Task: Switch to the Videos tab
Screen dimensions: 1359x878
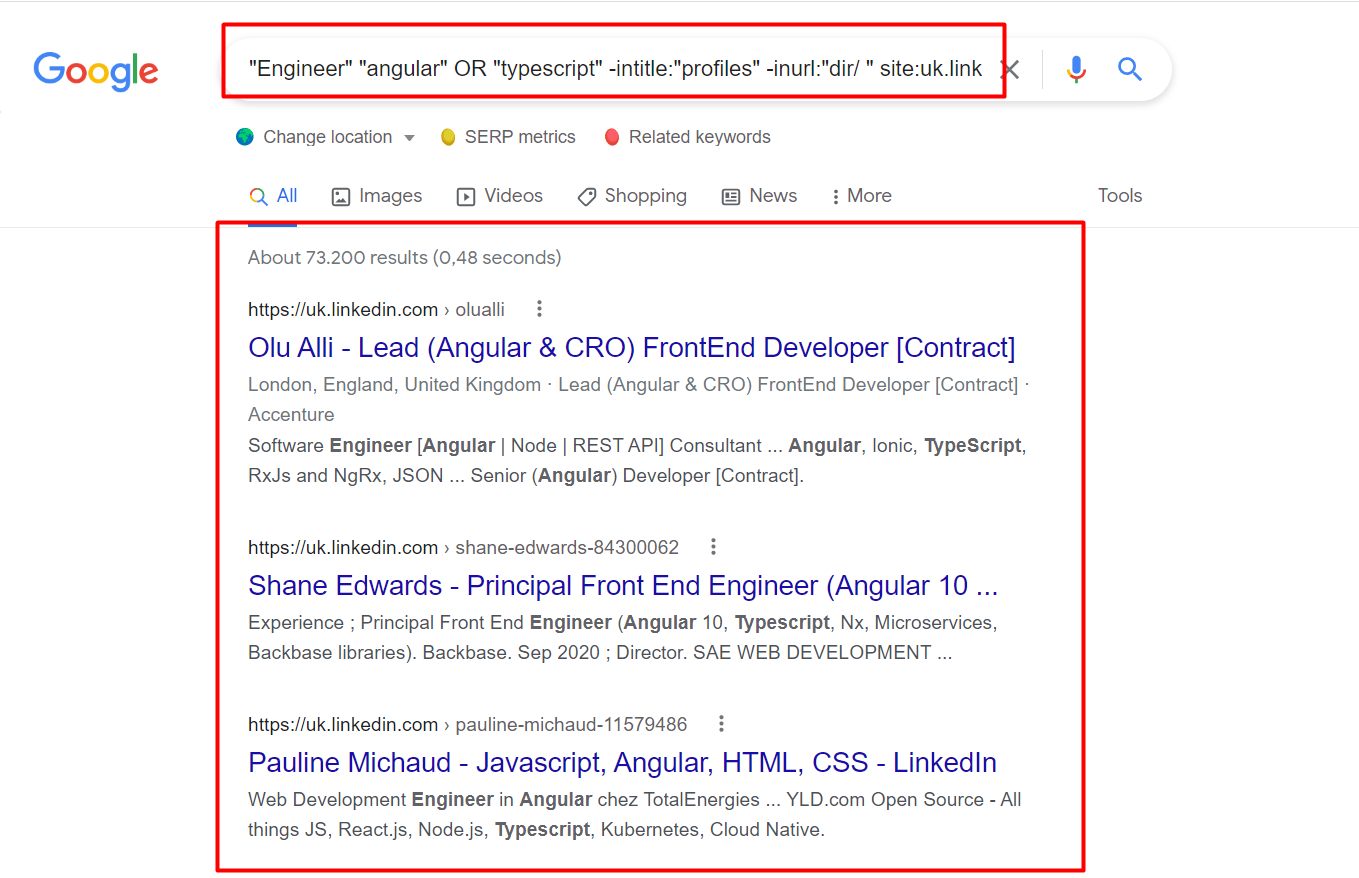Action: click(x=500, y=196)
